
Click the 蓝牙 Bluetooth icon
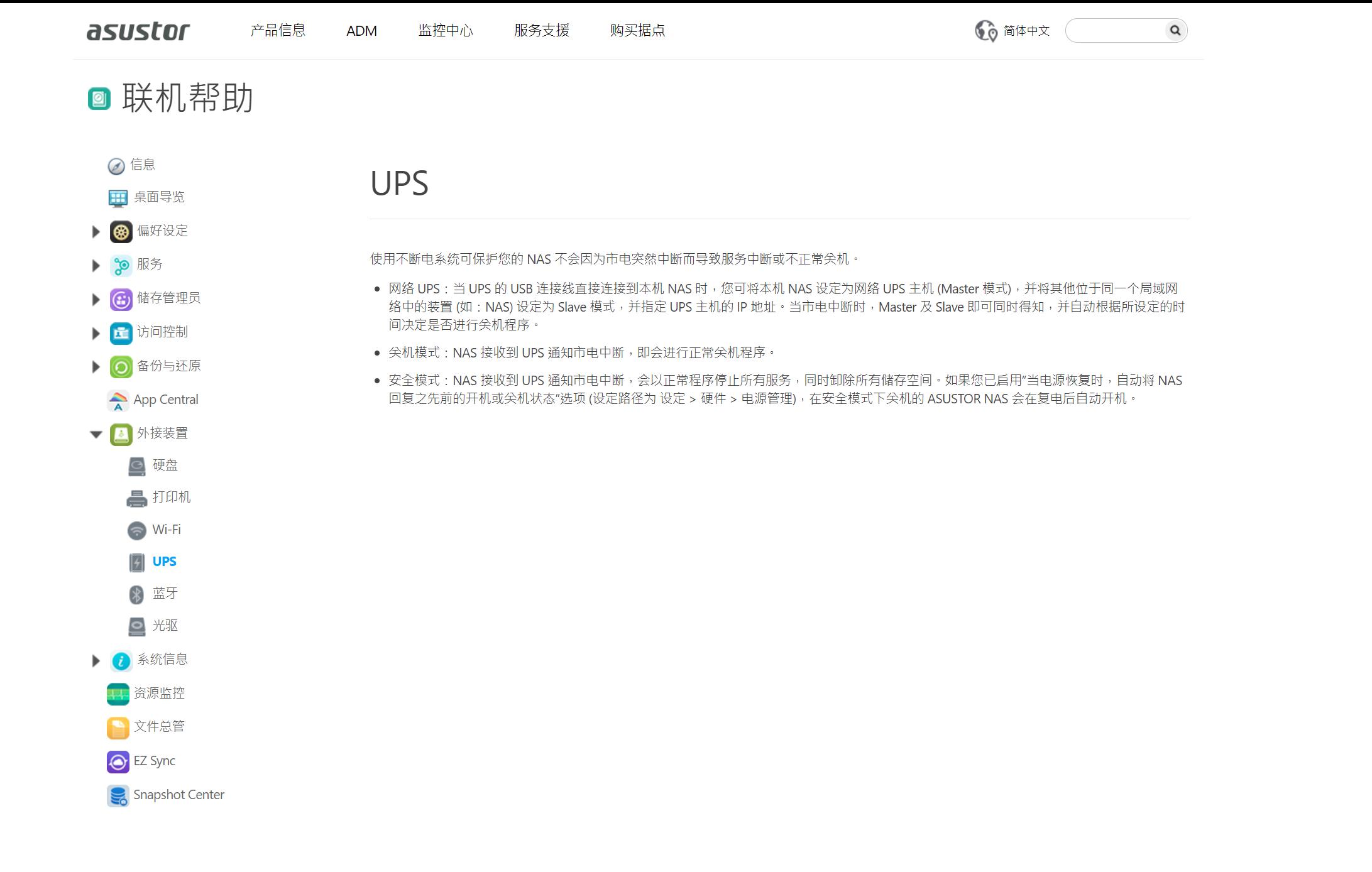pyautogui.click(x=136, y=594)
